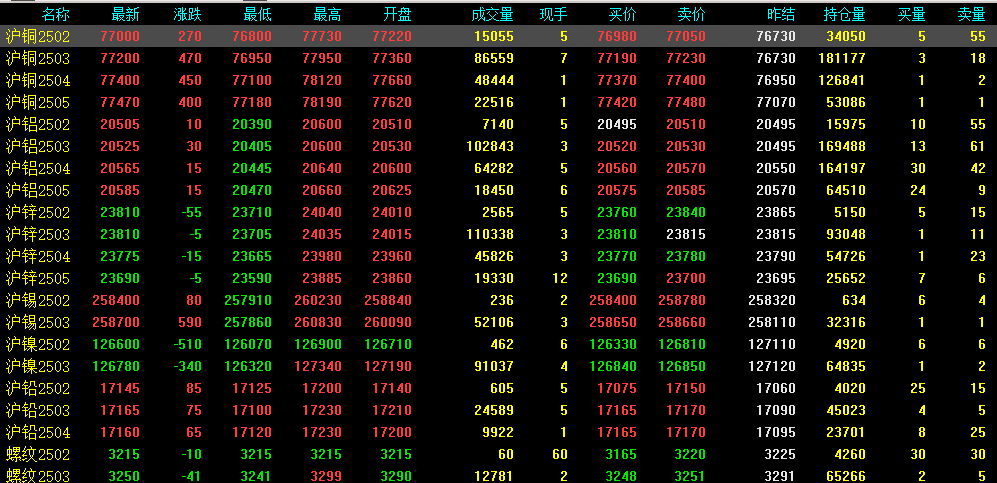Select the 沪锌2503 contract name
Viewport: 997px width, 483px height.
(38, 235)
